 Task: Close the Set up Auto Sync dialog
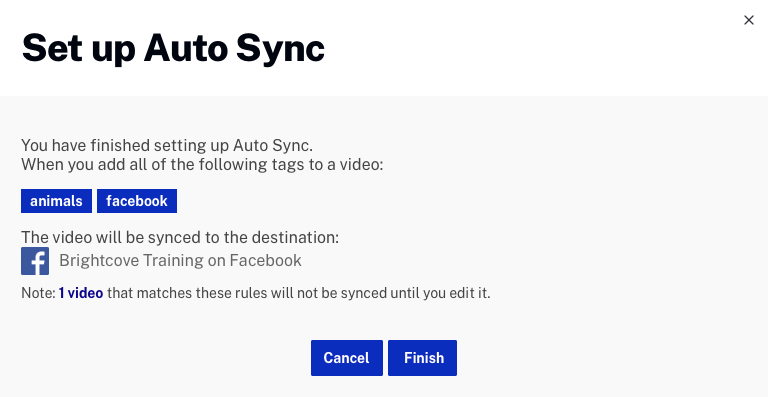(x=748, y=20)
